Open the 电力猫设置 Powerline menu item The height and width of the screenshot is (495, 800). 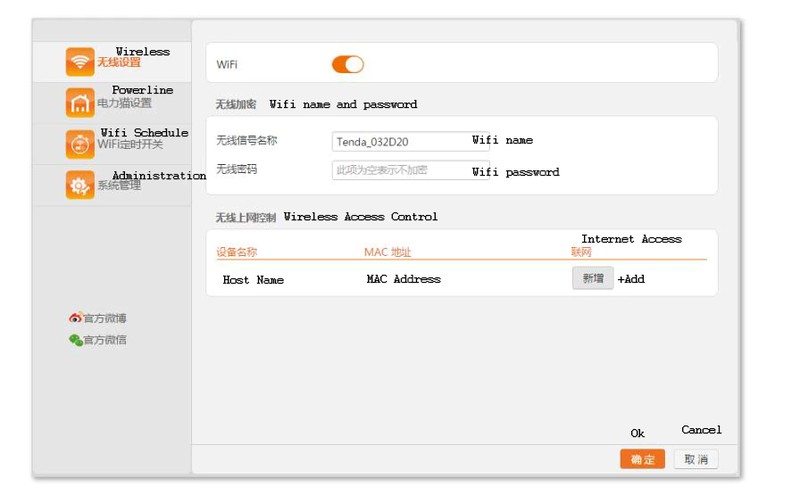point(124,103)
